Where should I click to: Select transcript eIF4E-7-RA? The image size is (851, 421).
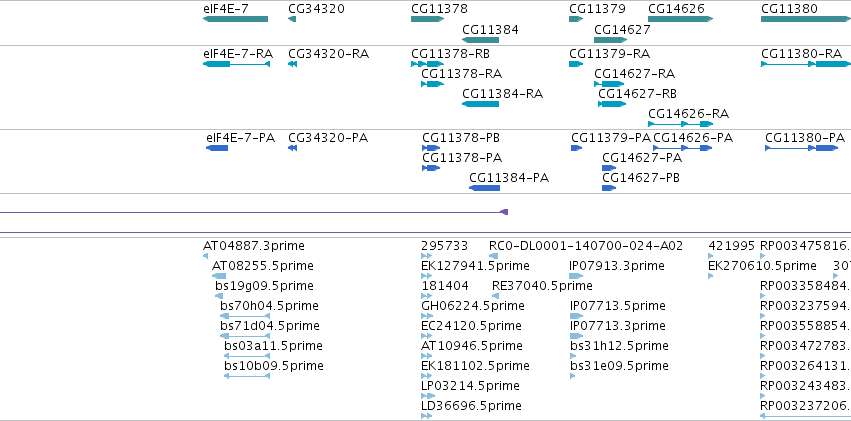click(x=236, y=64)
